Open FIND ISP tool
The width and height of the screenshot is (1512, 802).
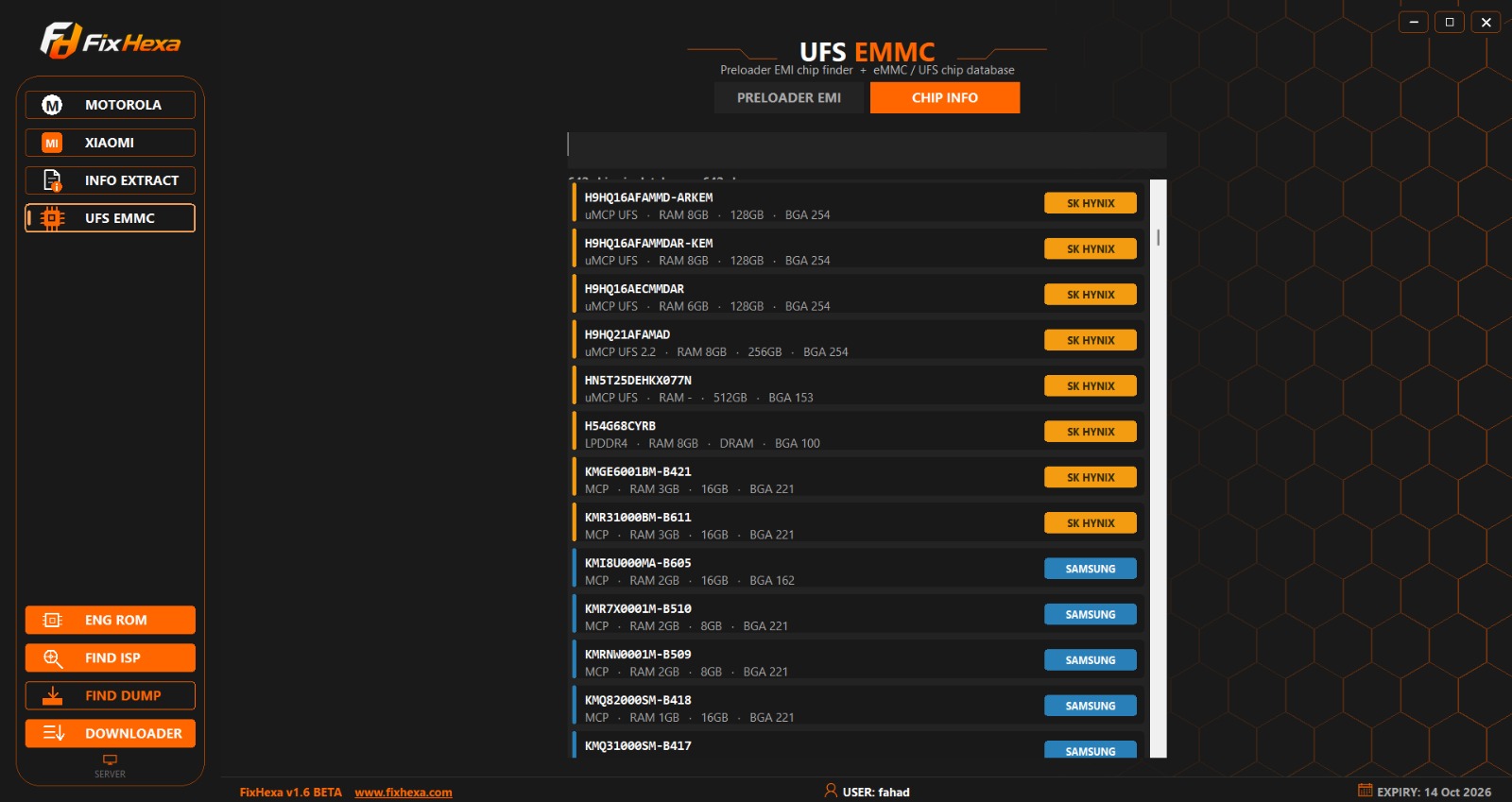pyautogui.click(x=111, y=658)
